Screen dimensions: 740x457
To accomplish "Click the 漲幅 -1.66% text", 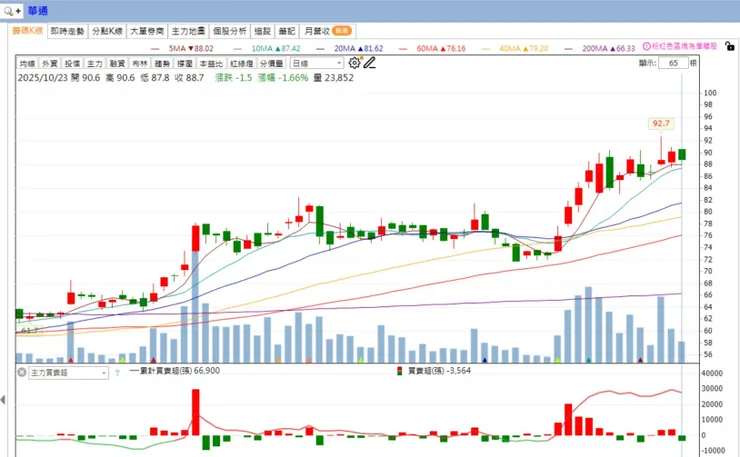I will click(283, 78).
